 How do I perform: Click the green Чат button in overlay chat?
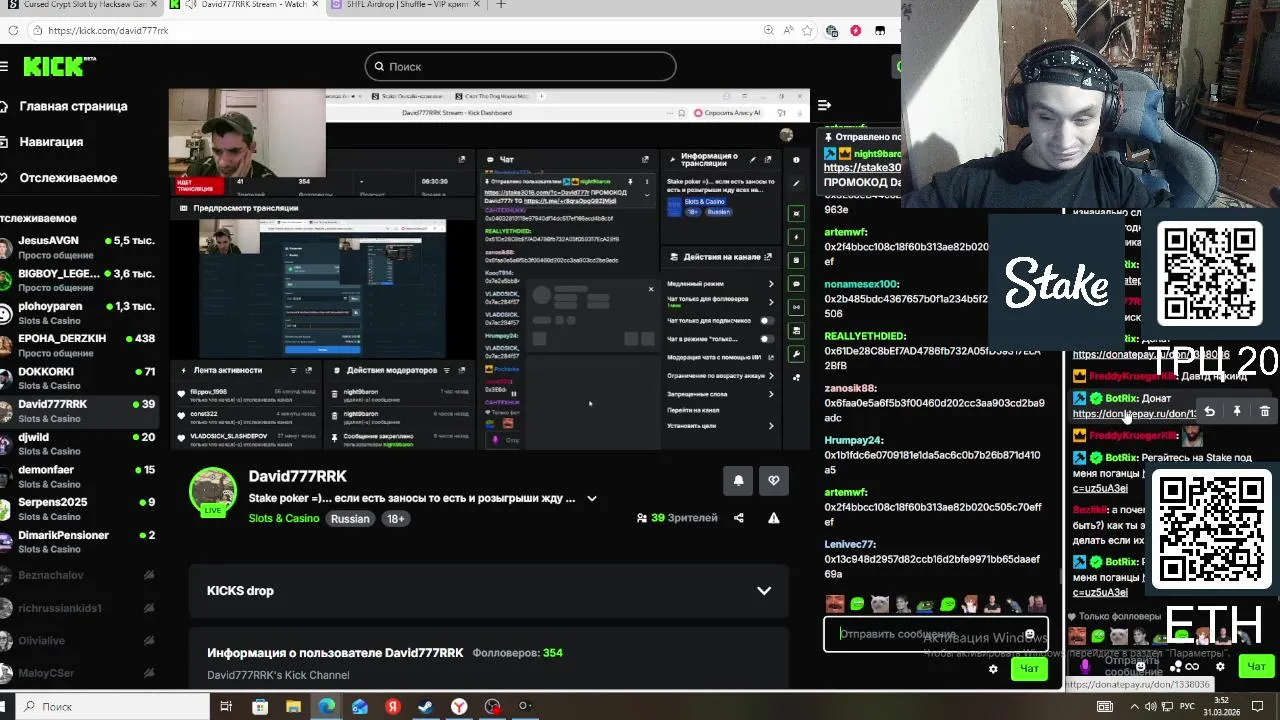click(1256, 666)
